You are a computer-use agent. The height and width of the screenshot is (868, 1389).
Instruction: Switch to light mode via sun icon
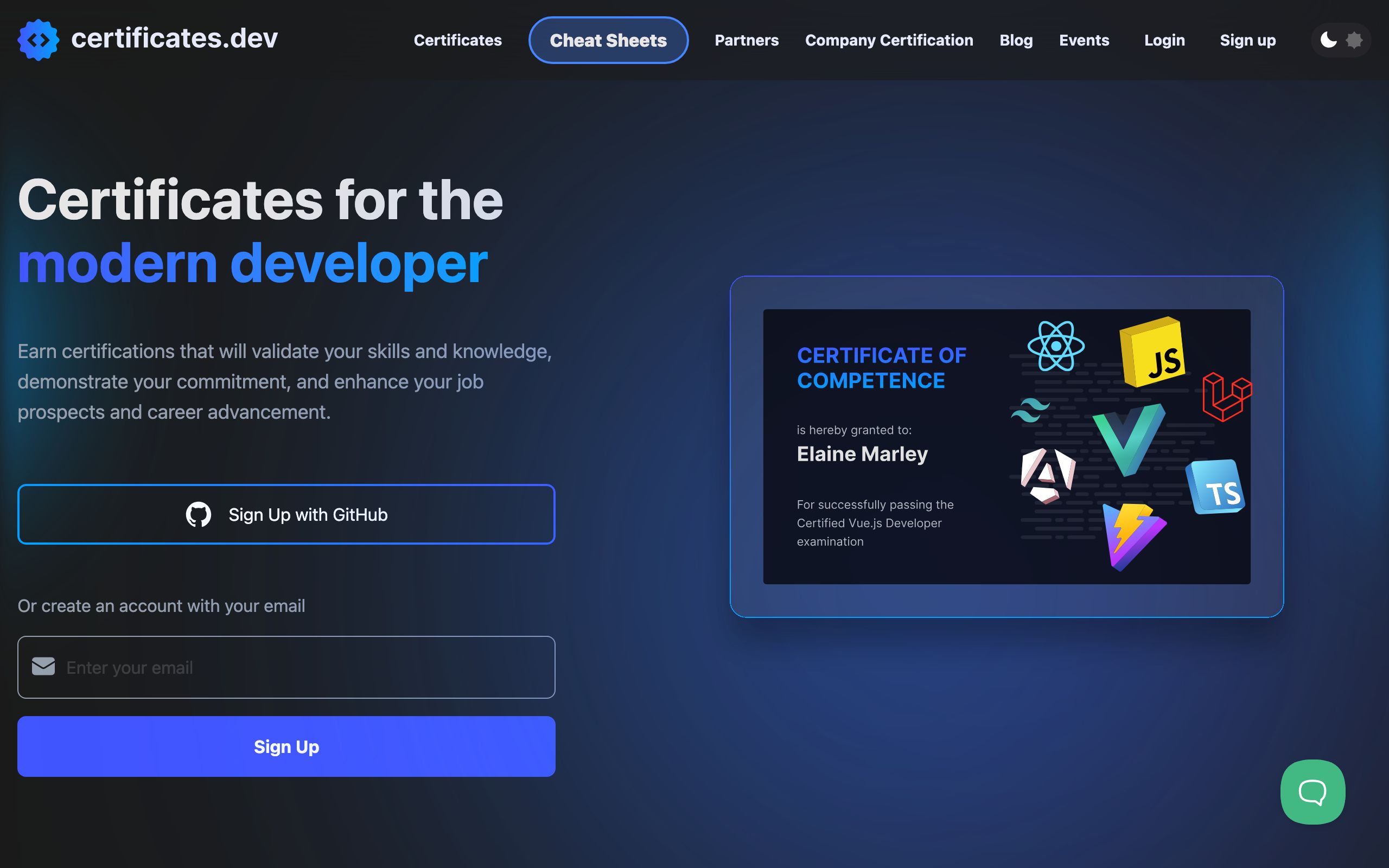(1354, 40)
